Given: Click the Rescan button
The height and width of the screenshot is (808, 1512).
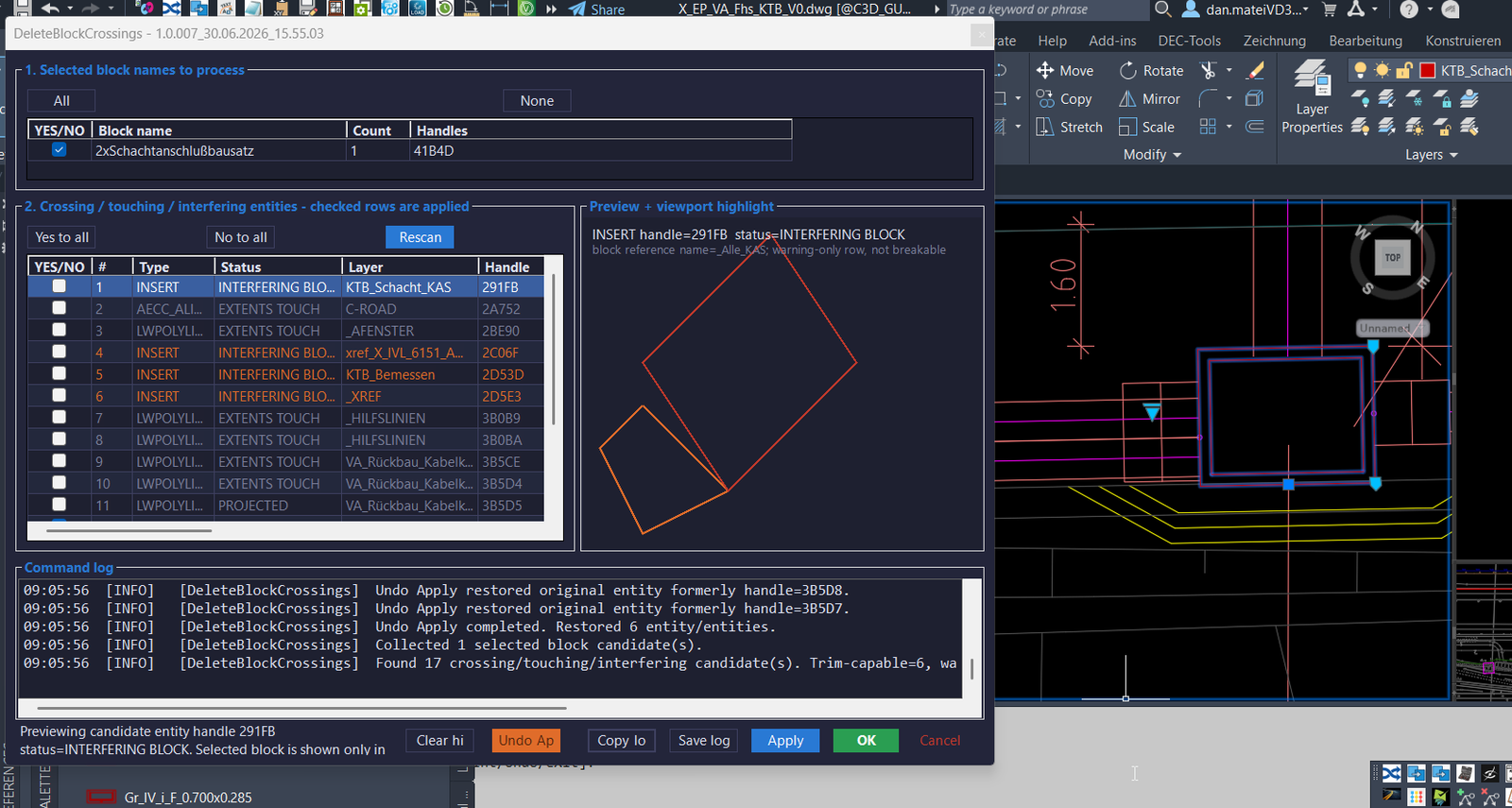Looking at the screenshot, I should pos(420,237).
